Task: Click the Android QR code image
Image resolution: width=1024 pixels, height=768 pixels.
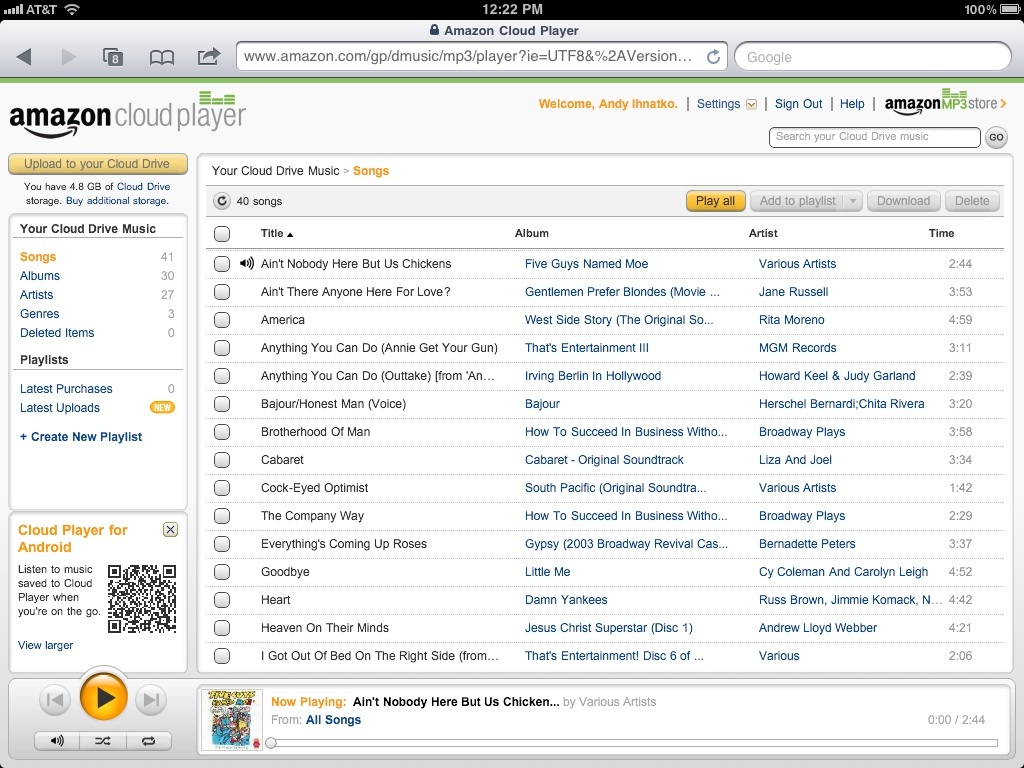Action: [142, 598]
